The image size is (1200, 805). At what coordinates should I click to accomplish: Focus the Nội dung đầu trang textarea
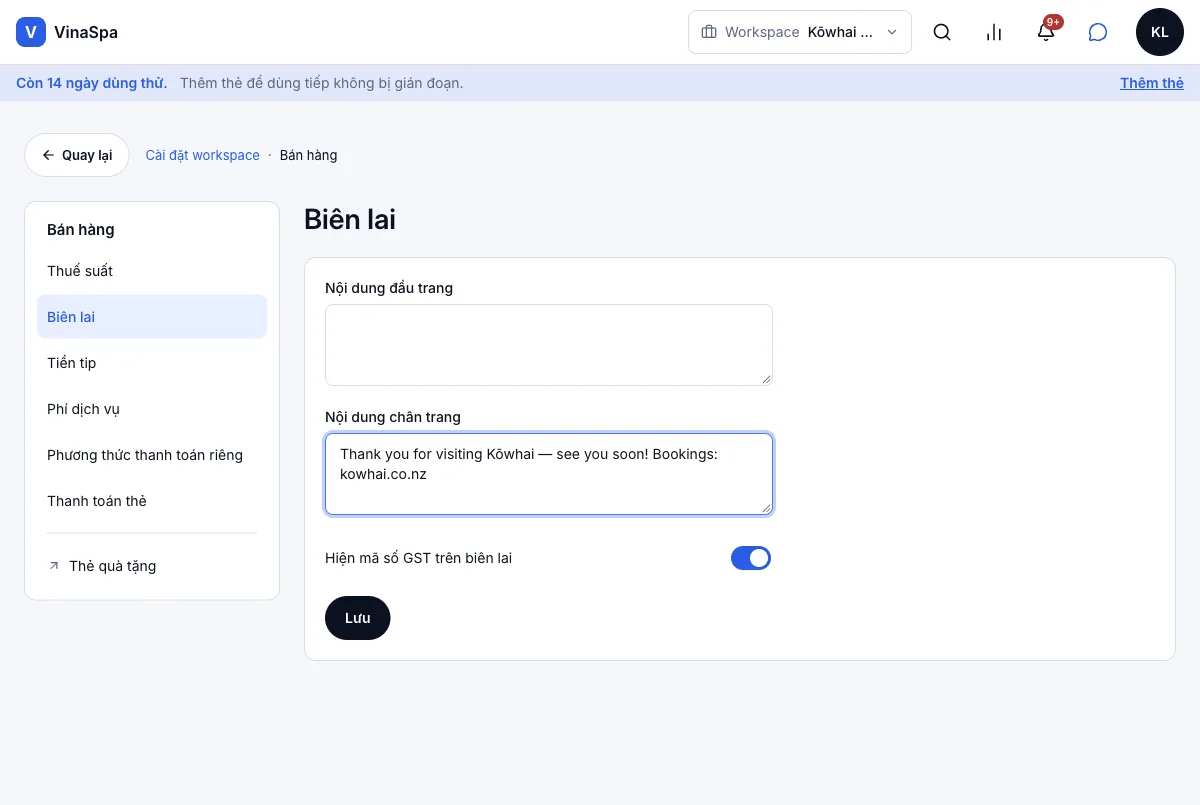(549, 345)
